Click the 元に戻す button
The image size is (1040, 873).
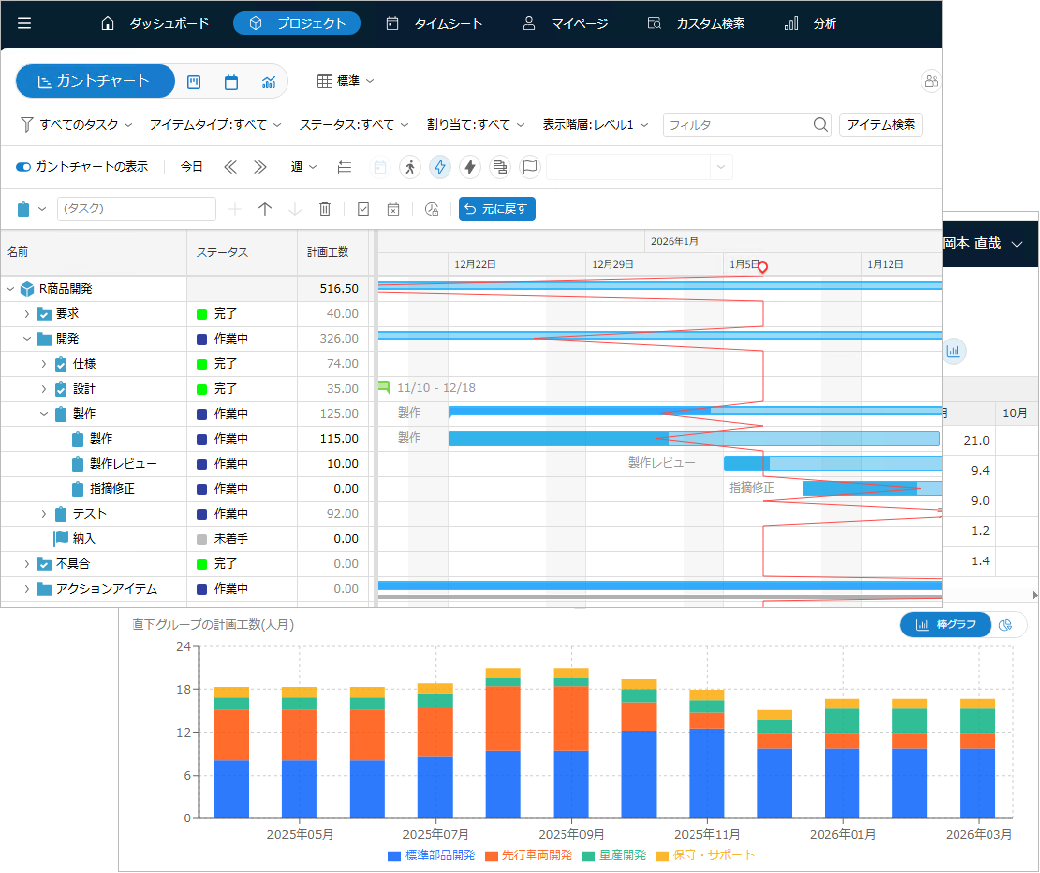pos(497,209)
